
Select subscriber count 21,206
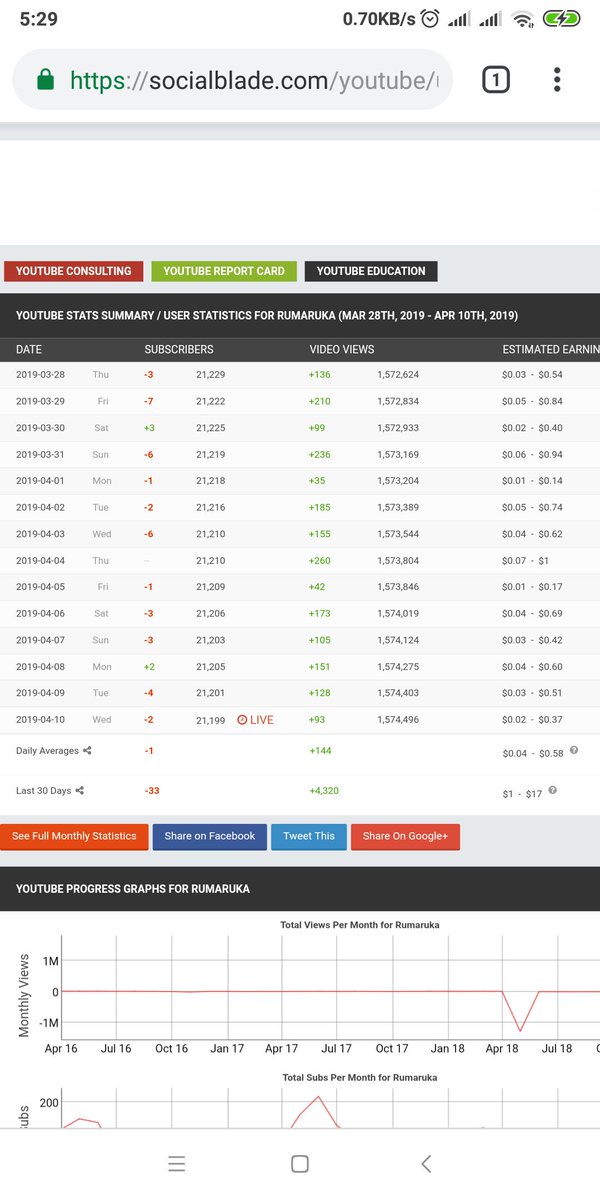point(211,614)
